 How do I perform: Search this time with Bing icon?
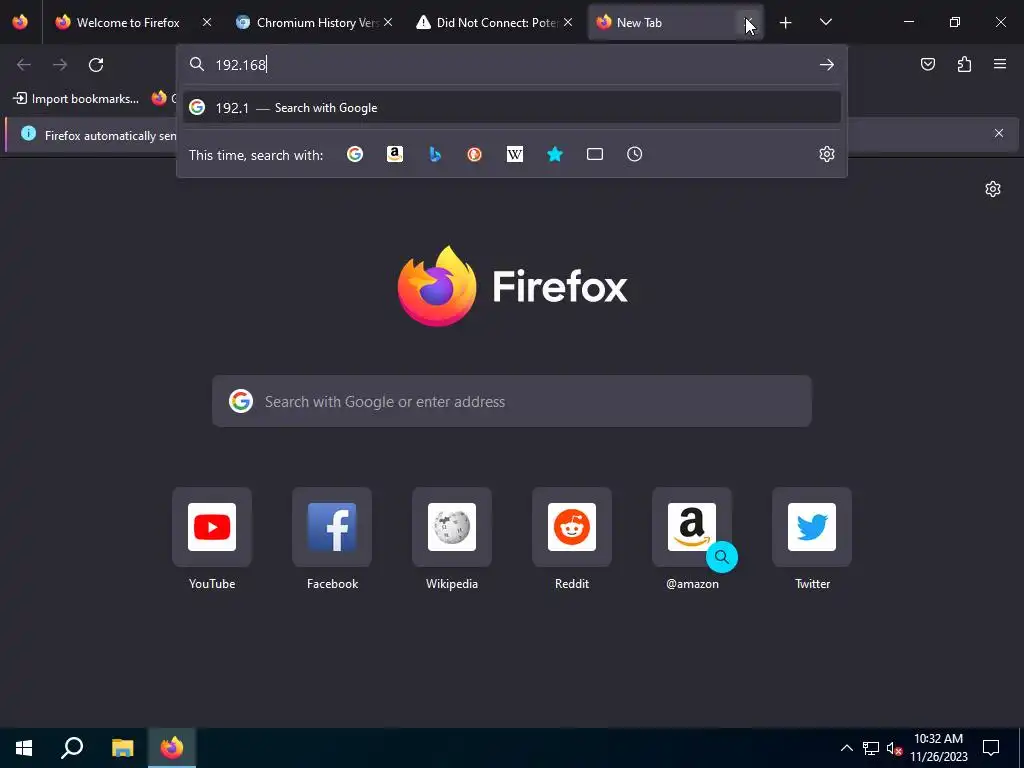point(435,154)
